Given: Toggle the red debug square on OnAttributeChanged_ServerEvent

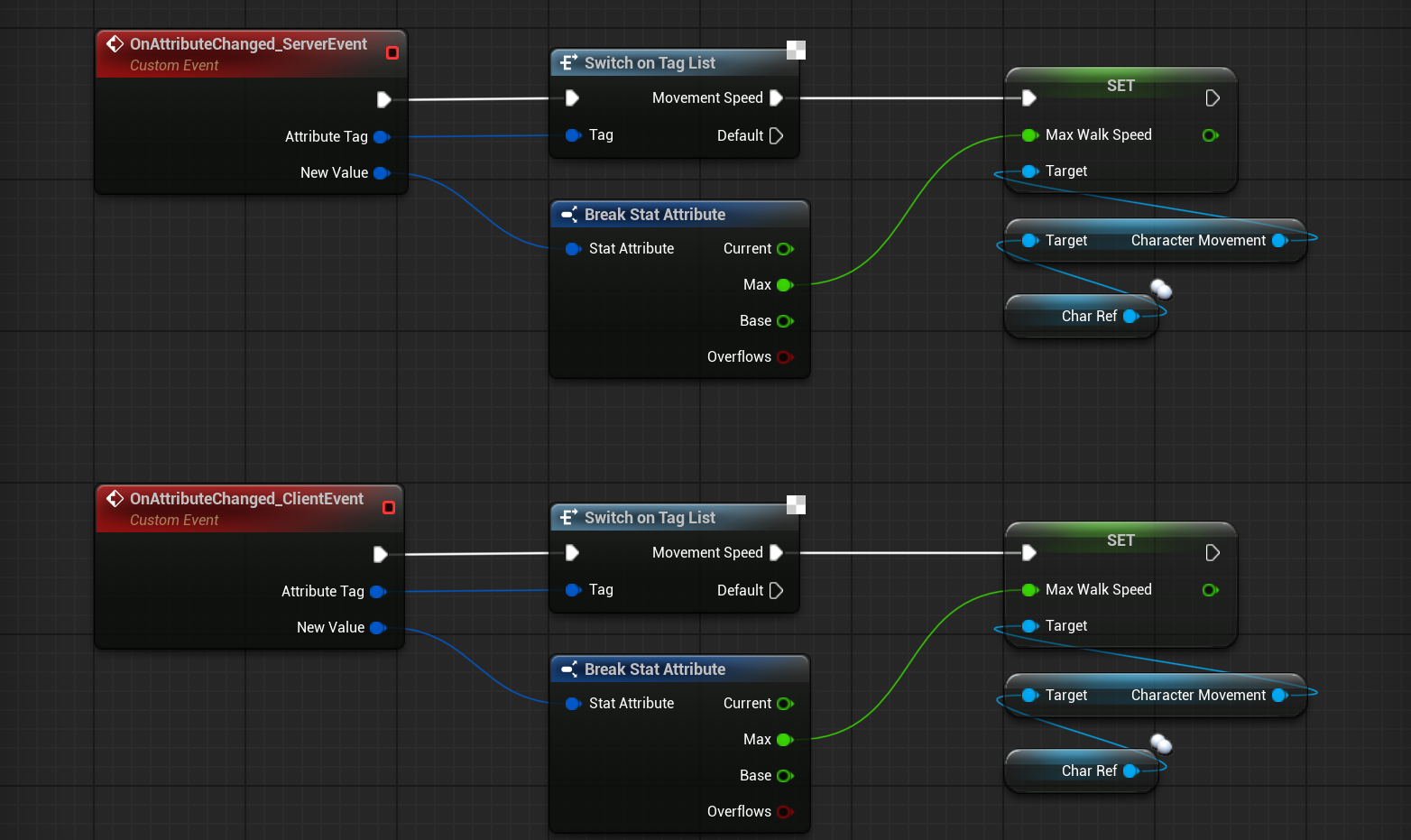Looking at the screenshot, I should [x=392, y=52].
